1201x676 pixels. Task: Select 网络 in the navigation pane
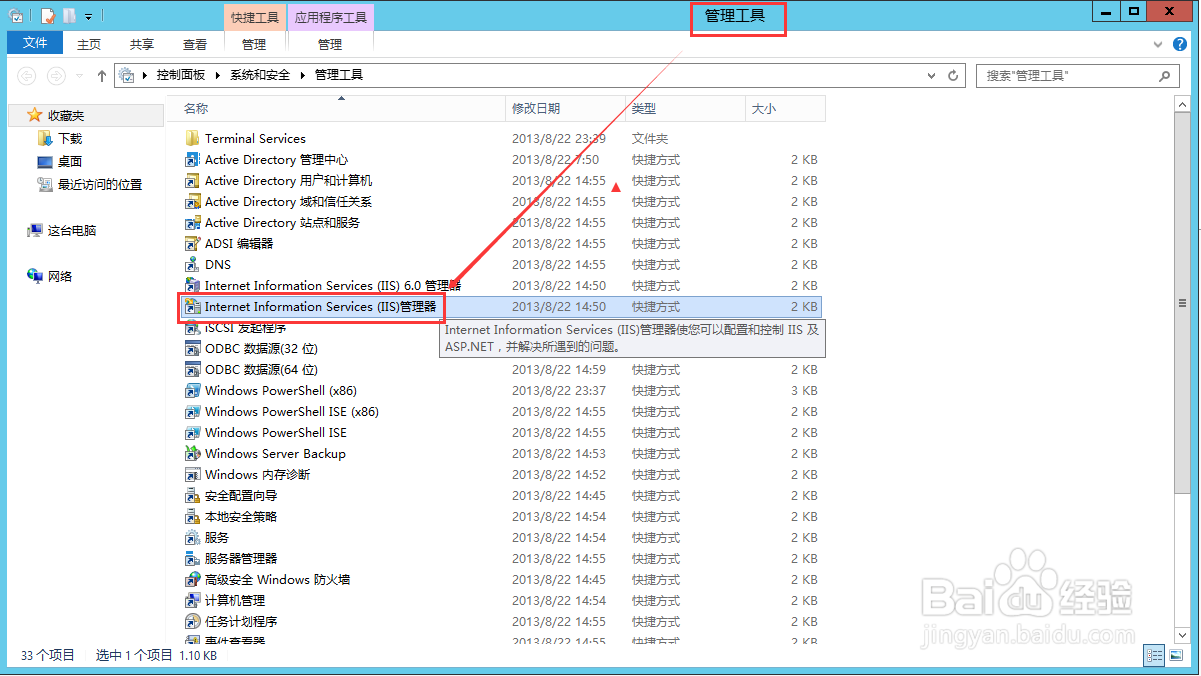click(60, 276)
